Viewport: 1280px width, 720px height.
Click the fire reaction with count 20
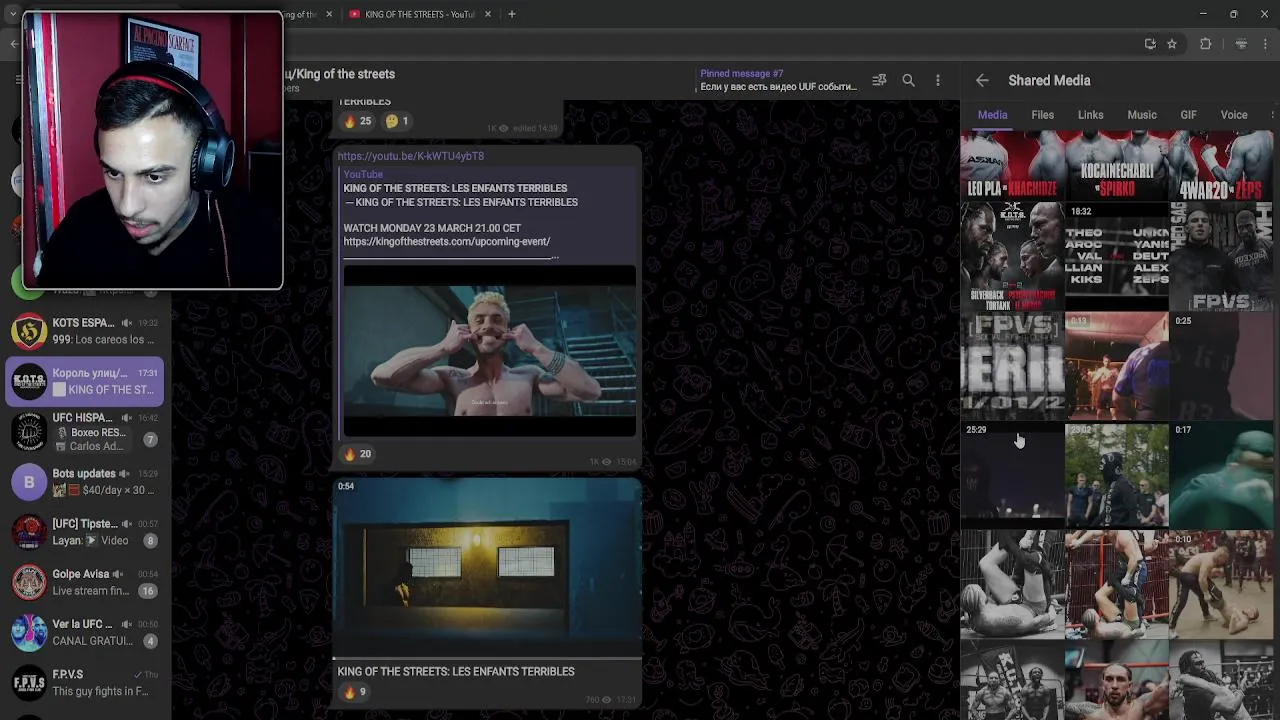click(357, 454)
